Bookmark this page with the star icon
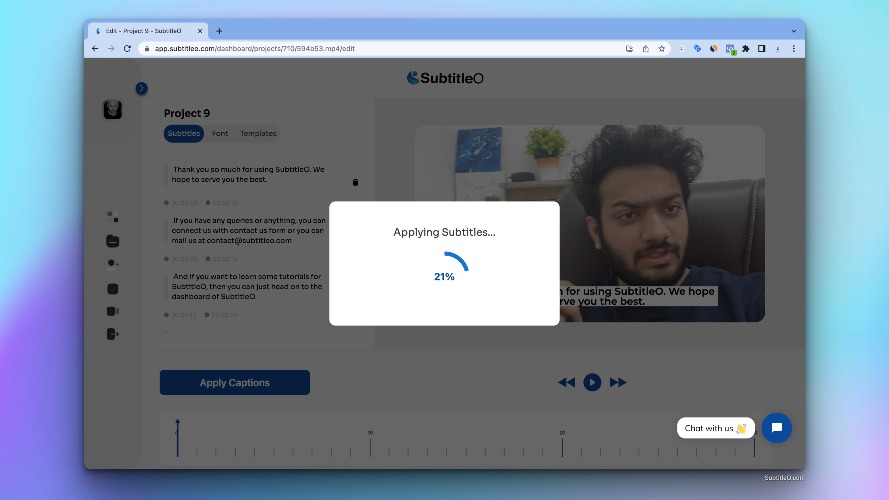The width and height of the screenshot is (889, 500). click(661, 49)
